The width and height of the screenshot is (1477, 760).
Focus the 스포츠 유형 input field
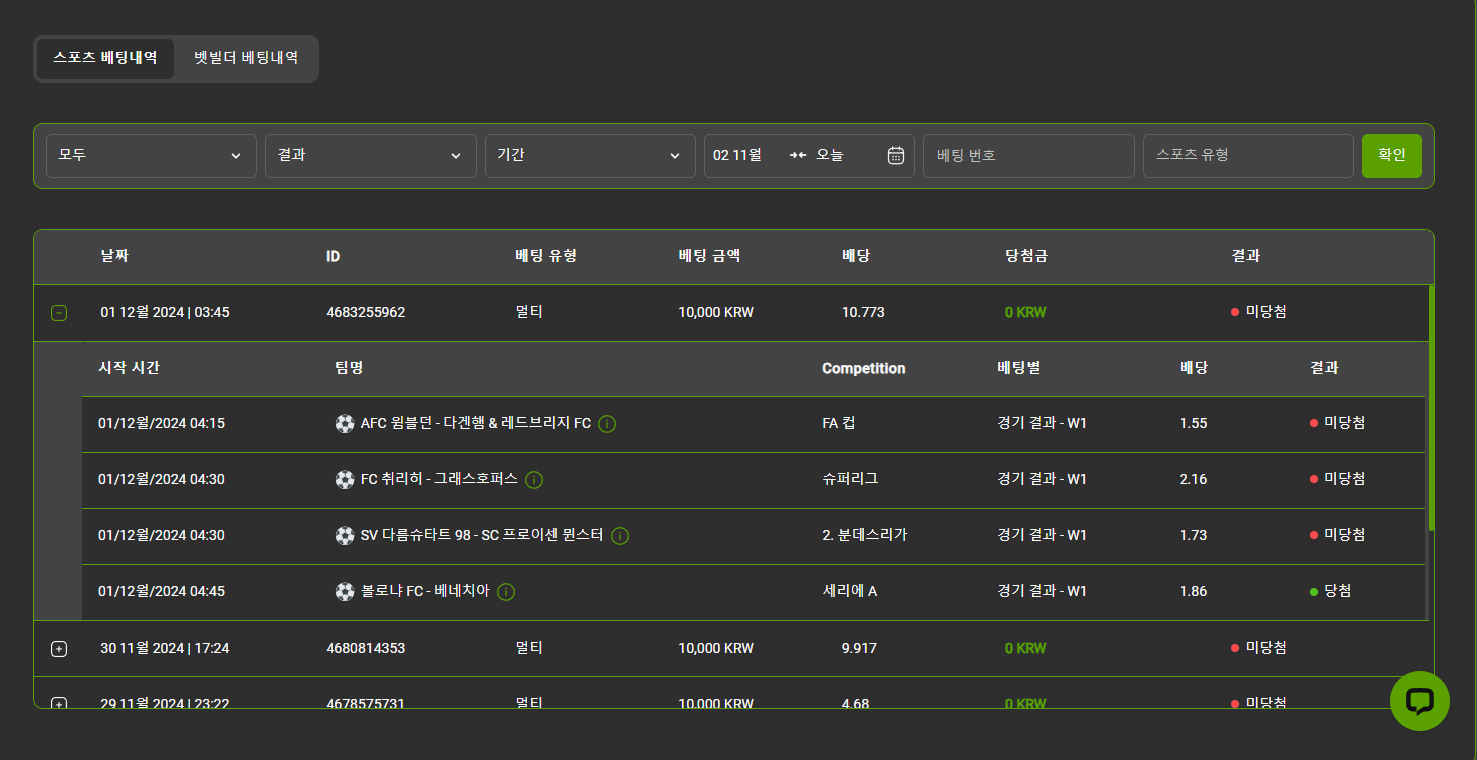pos(1247,156)
